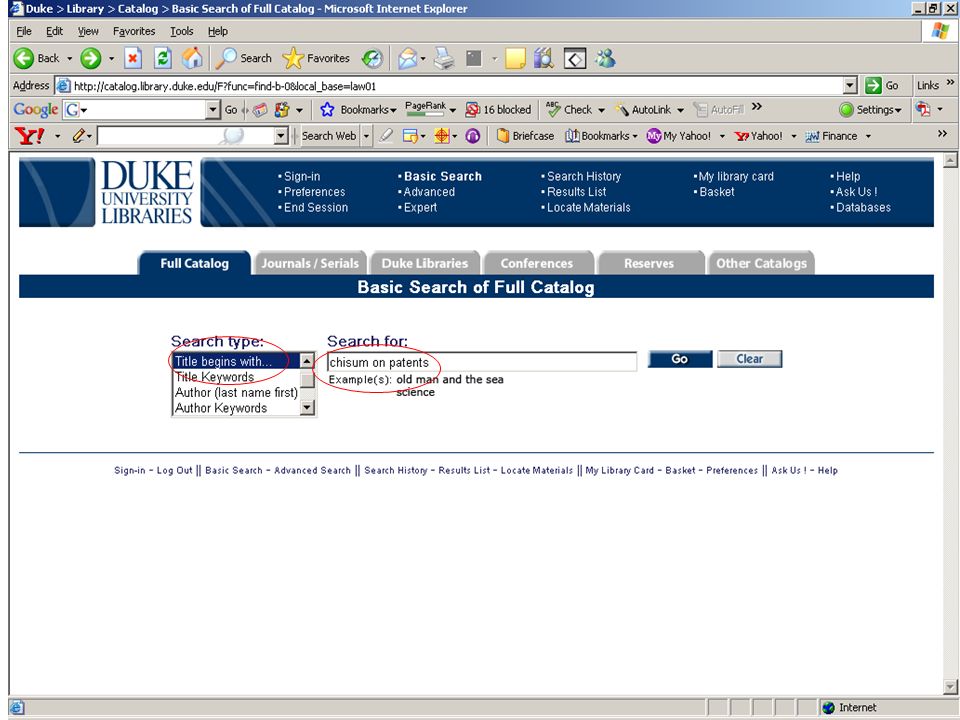Click the Messenger people icon

point(605,58)
